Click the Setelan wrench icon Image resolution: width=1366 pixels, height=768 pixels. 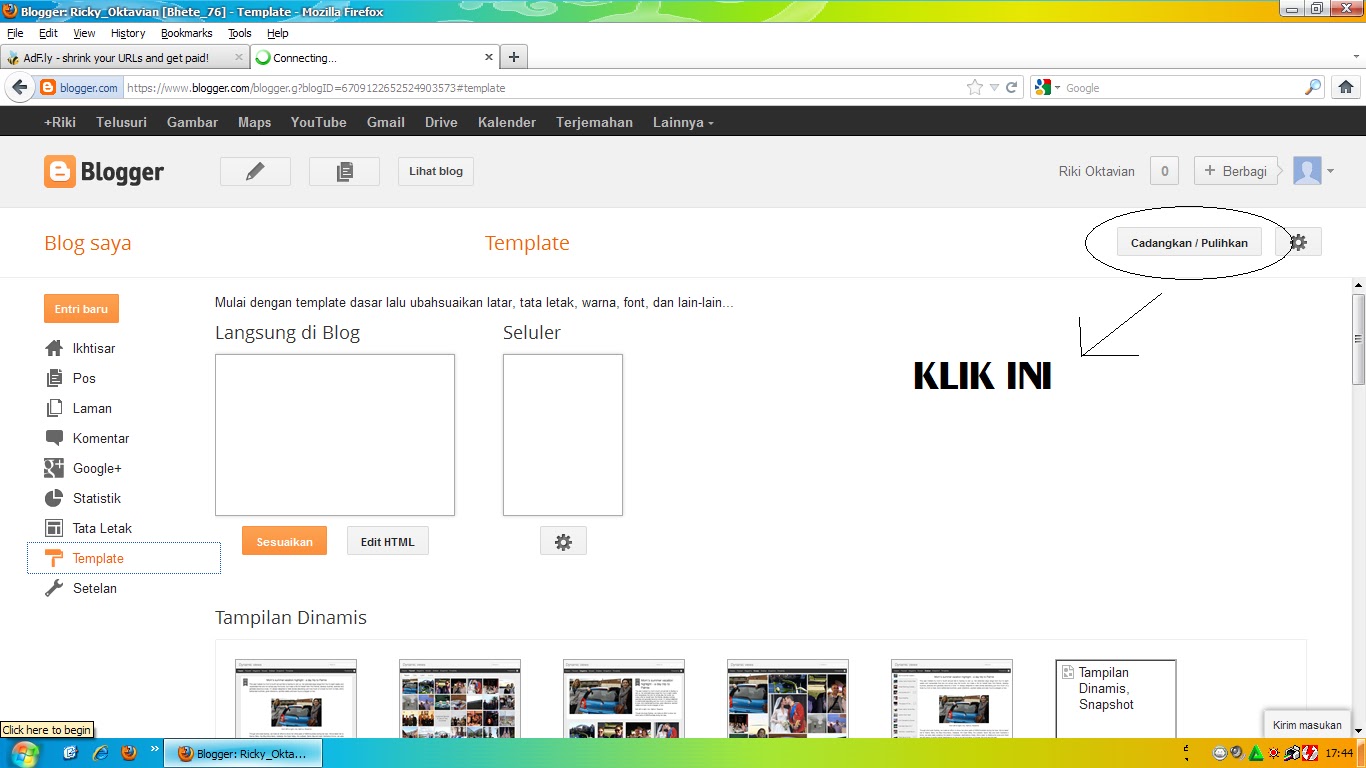[x=54, y=588]
